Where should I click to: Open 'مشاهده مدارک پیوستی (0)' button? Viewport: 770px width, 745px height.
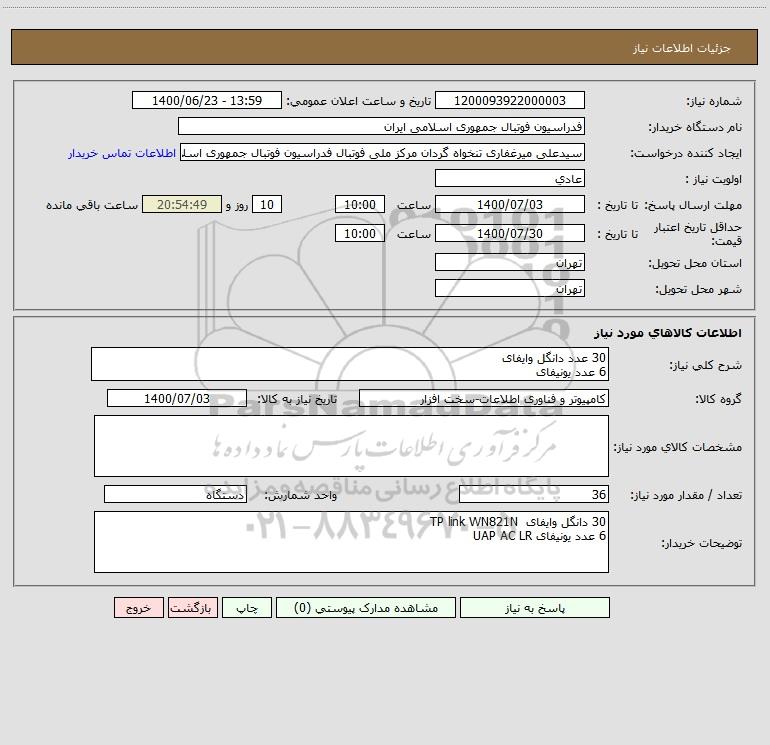(x=366, y=608)
